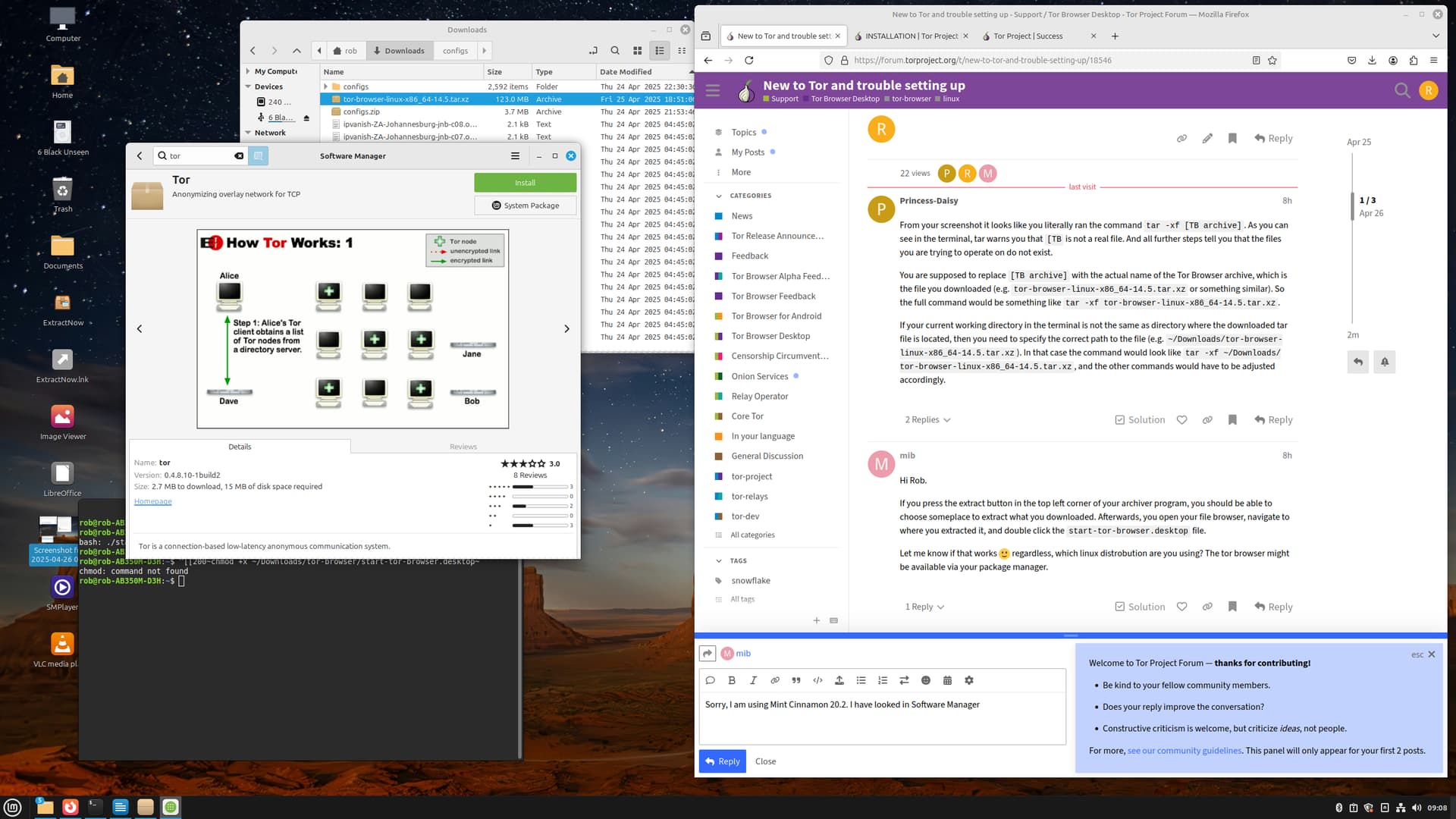This screenshot has height=819, width=1456.
Task: Collapse the CATEGORIES section in forum sidebar
Action: (719, 196)
